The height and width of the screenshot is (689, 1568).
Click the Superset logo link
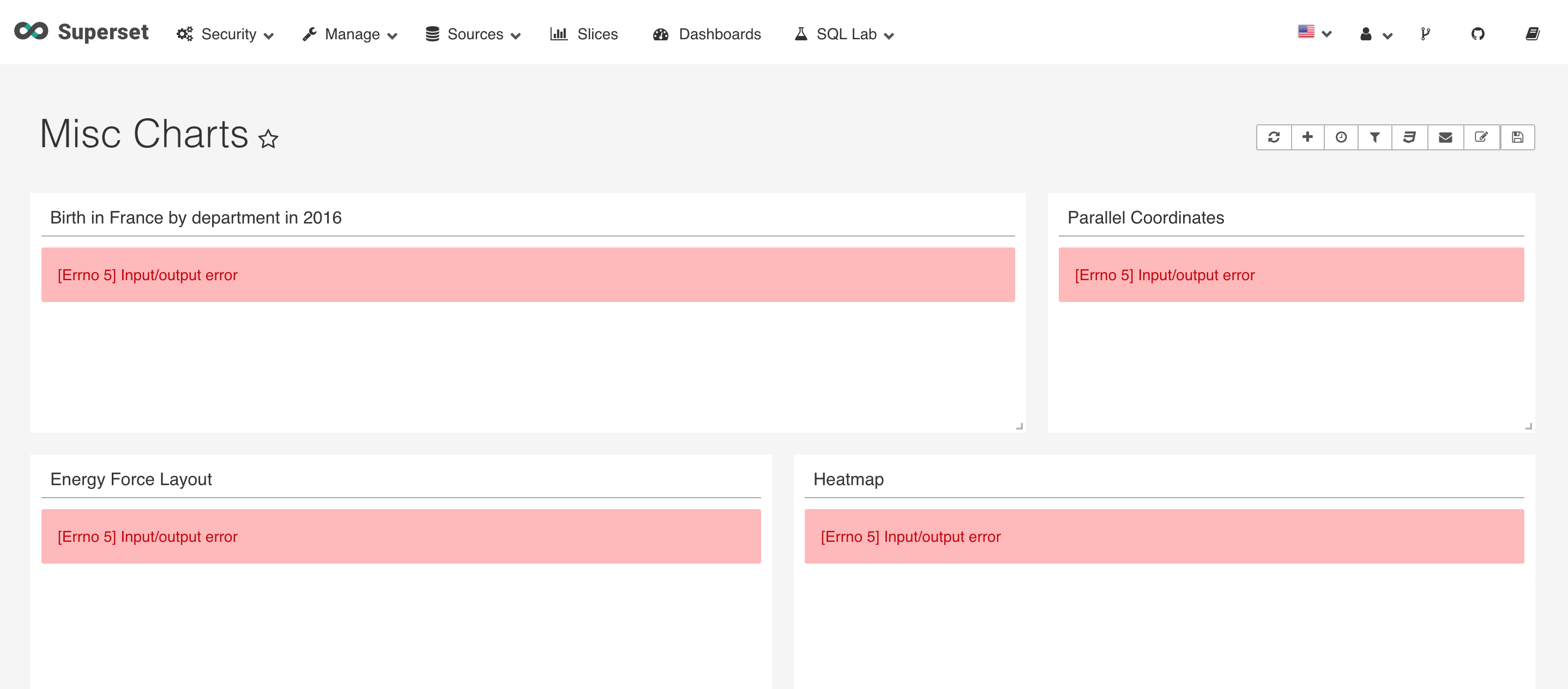[81, 32]
